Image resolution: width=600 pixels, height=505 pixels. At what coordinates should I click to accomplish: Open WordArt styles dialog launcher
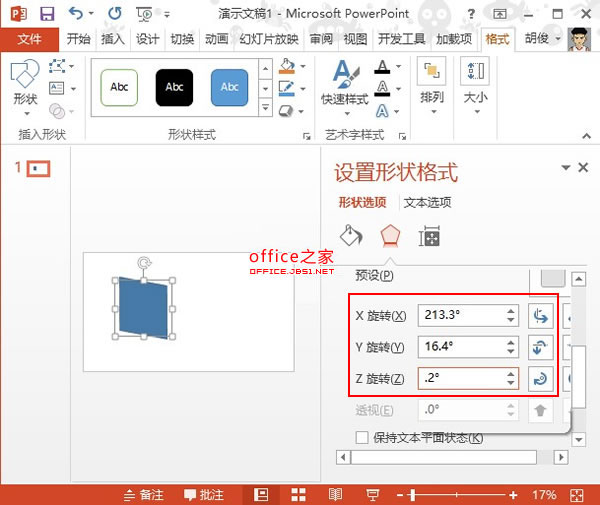402,136
